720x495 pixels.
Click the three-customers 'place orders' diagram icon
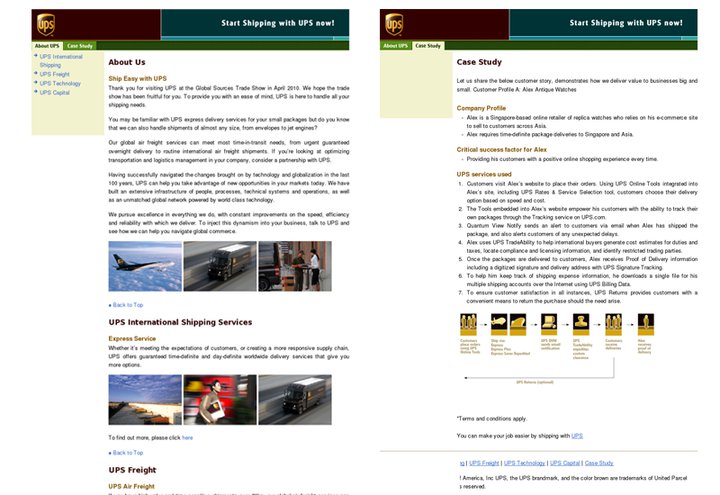(468, 324)
